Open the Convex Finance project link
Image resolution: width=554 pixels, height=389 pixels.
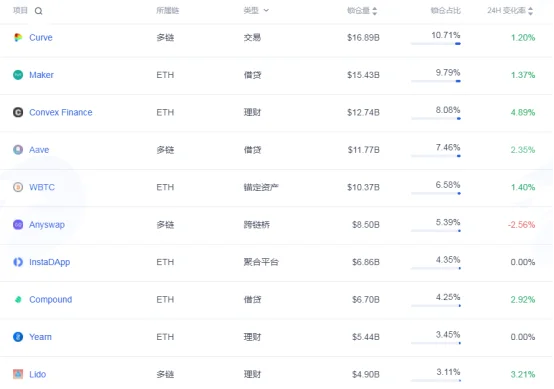pos(61,112)
